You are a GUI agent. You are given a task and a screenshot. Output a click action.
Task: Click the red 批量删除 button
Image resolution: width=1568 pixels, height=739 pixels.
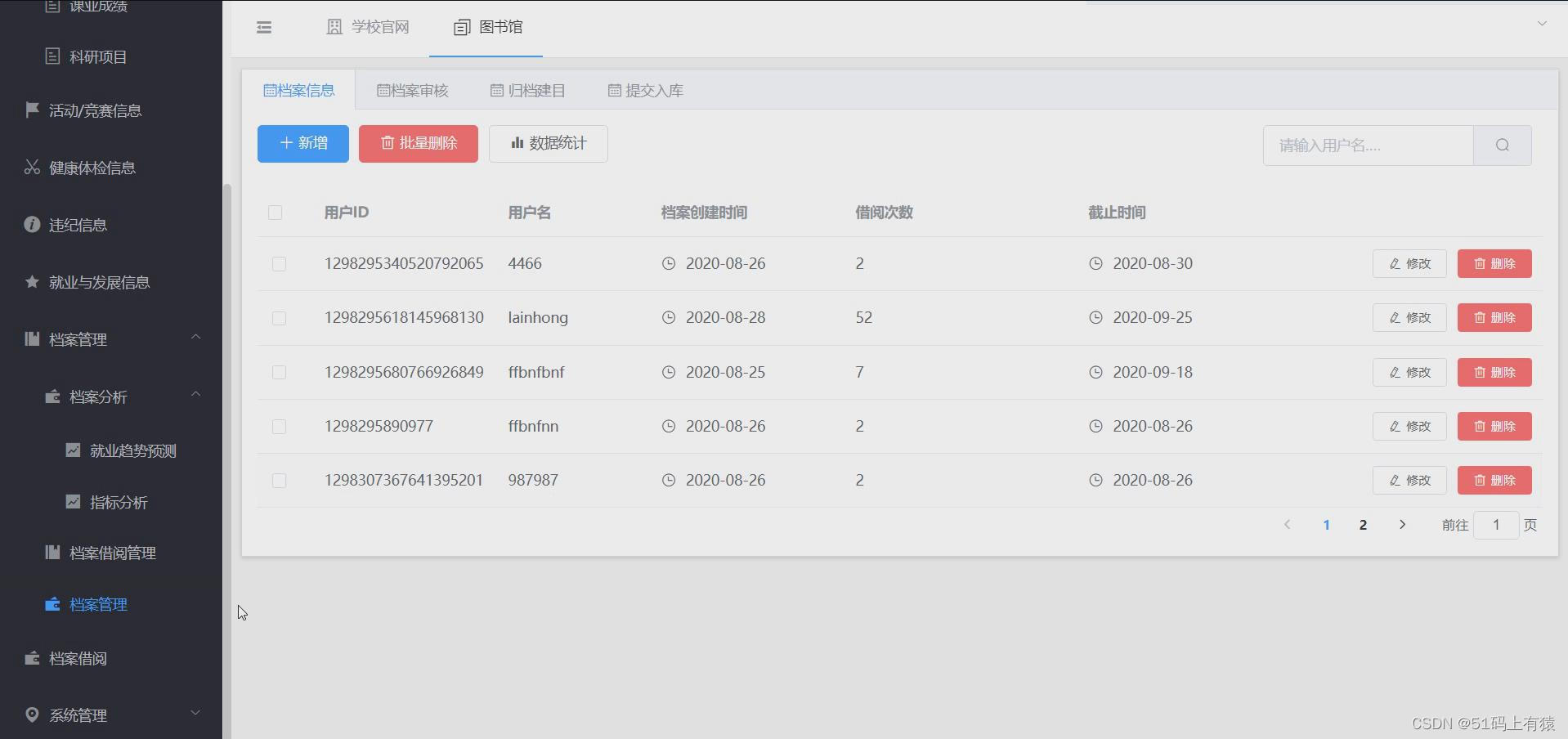point(419,144)
